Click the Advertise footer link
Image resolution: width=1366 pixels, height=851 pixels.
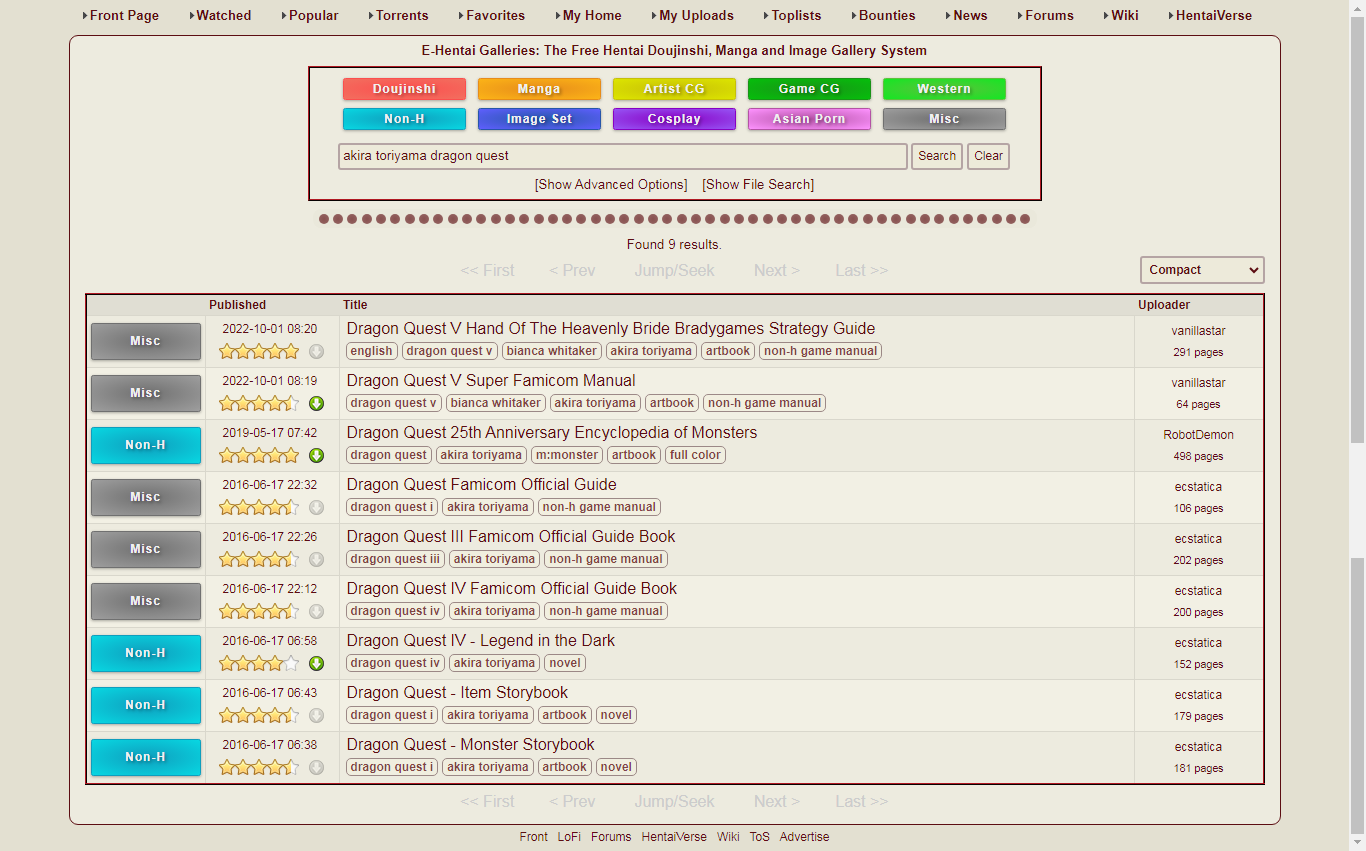[804, 837]
